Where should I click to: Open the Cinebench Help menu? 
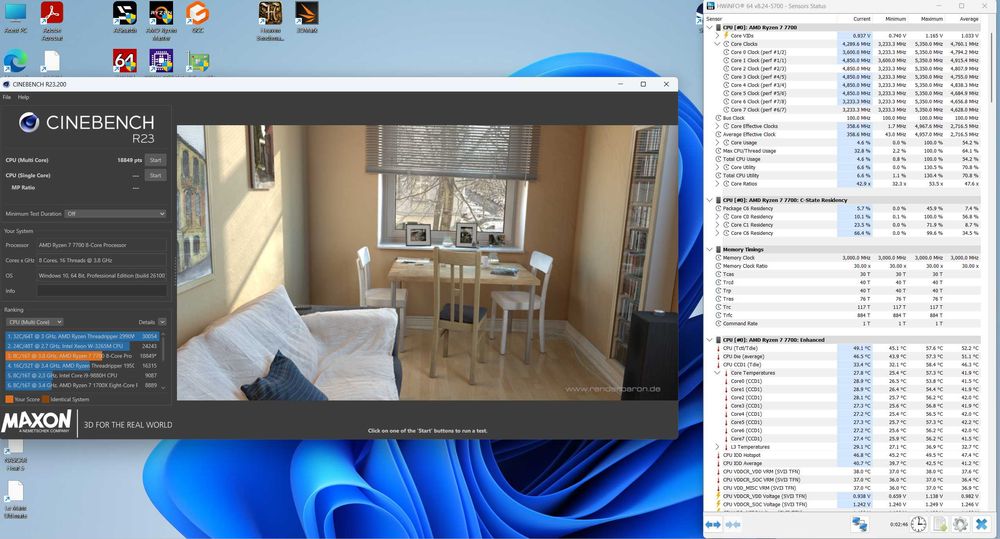pos(24,98)
